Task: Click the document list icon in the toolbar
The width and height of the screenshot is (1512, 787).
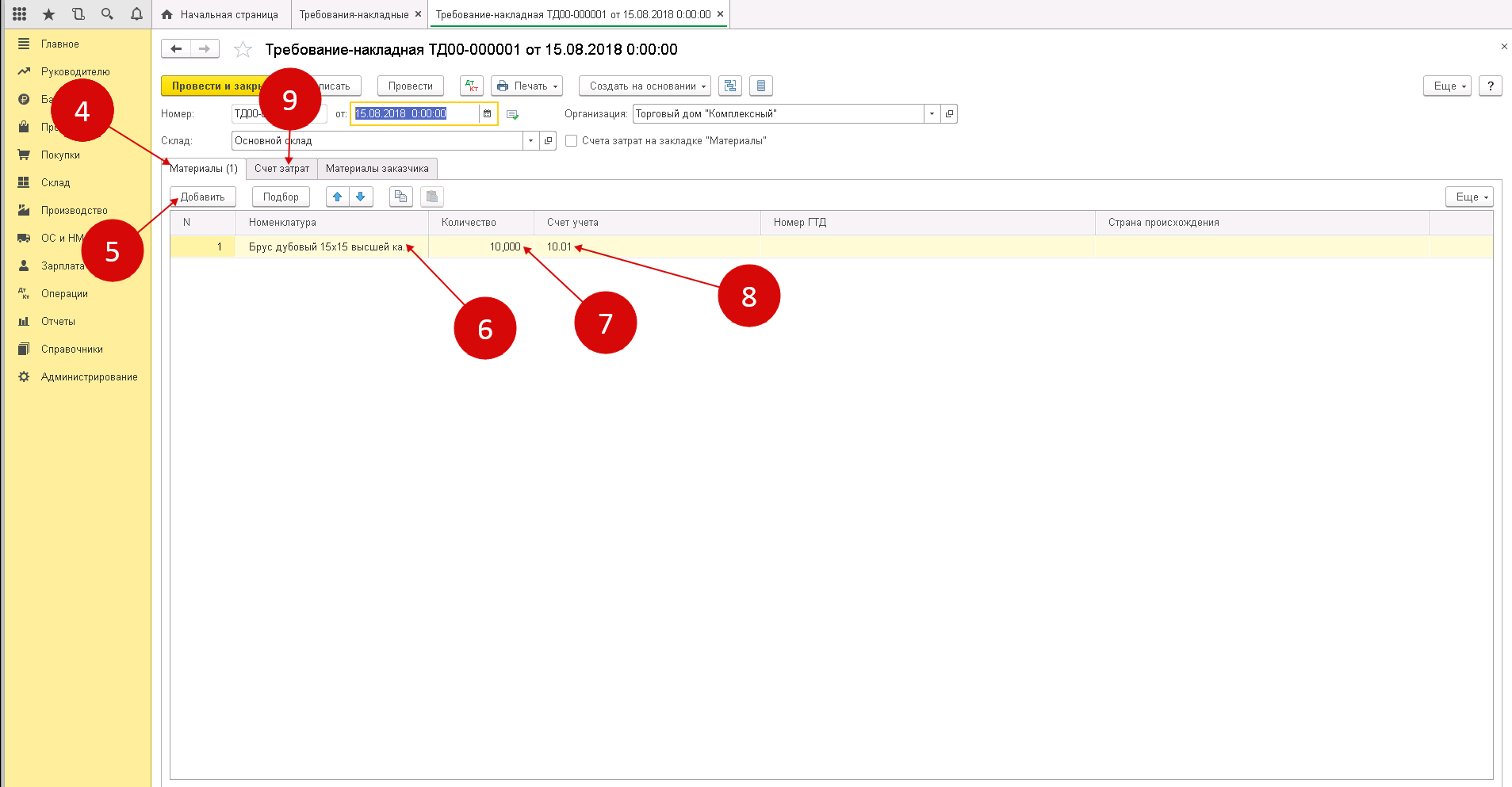Action: 761,86
